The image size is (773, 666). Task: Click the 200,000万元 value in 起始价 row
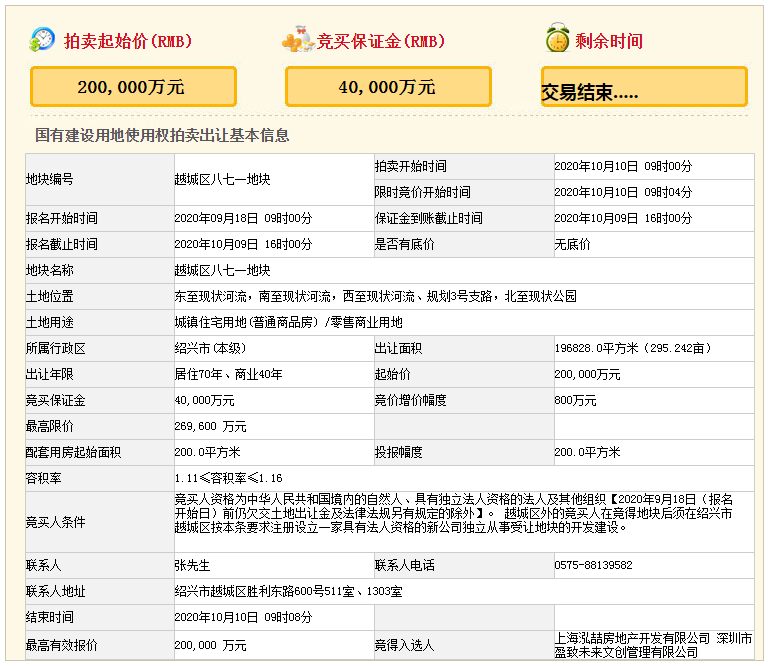click(x=587, y=375)
